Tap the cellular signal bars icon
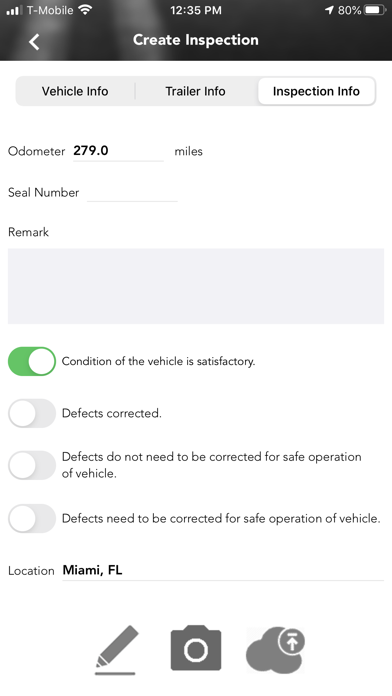The width and height of the screenshot is (392, 696). (14, 10)
